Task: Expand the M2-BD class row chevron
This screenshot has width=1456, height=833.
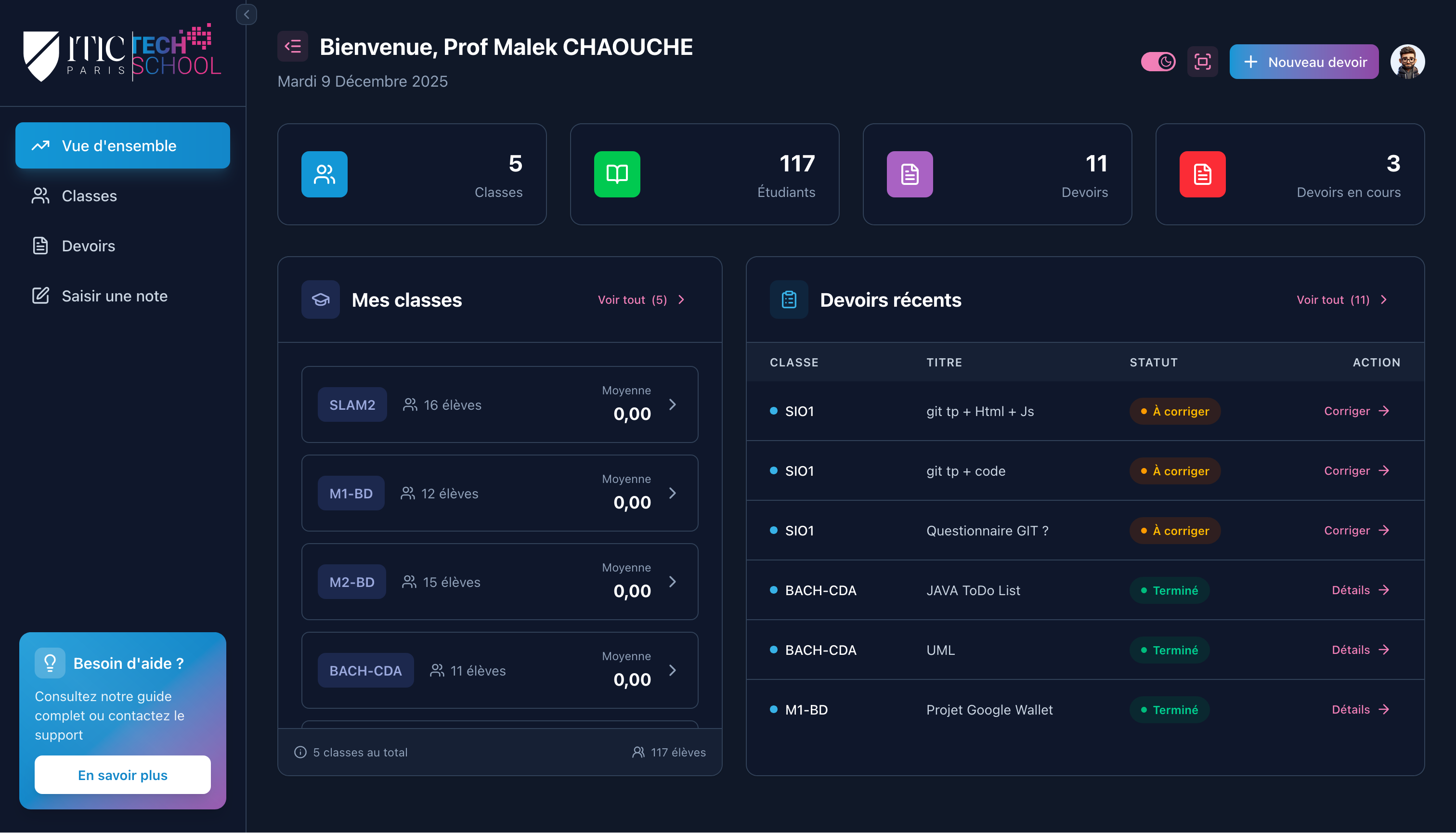Action: point(672,582)
